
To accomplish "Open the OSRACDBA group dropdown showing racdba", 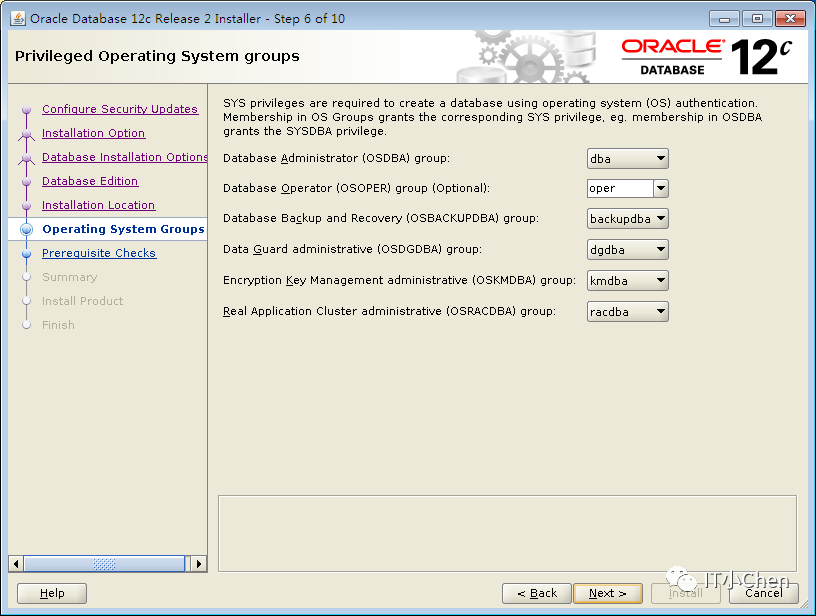I will click(x=628, y=312).
